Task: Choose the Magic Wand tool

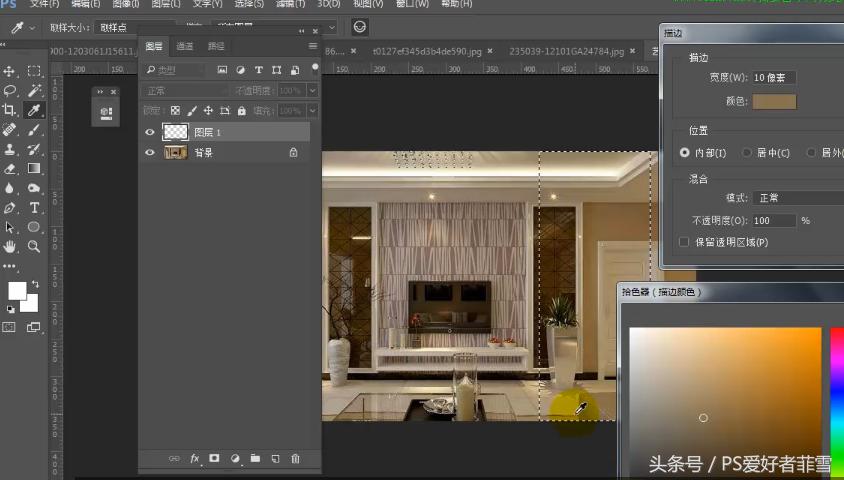Action: click(34, 90)
